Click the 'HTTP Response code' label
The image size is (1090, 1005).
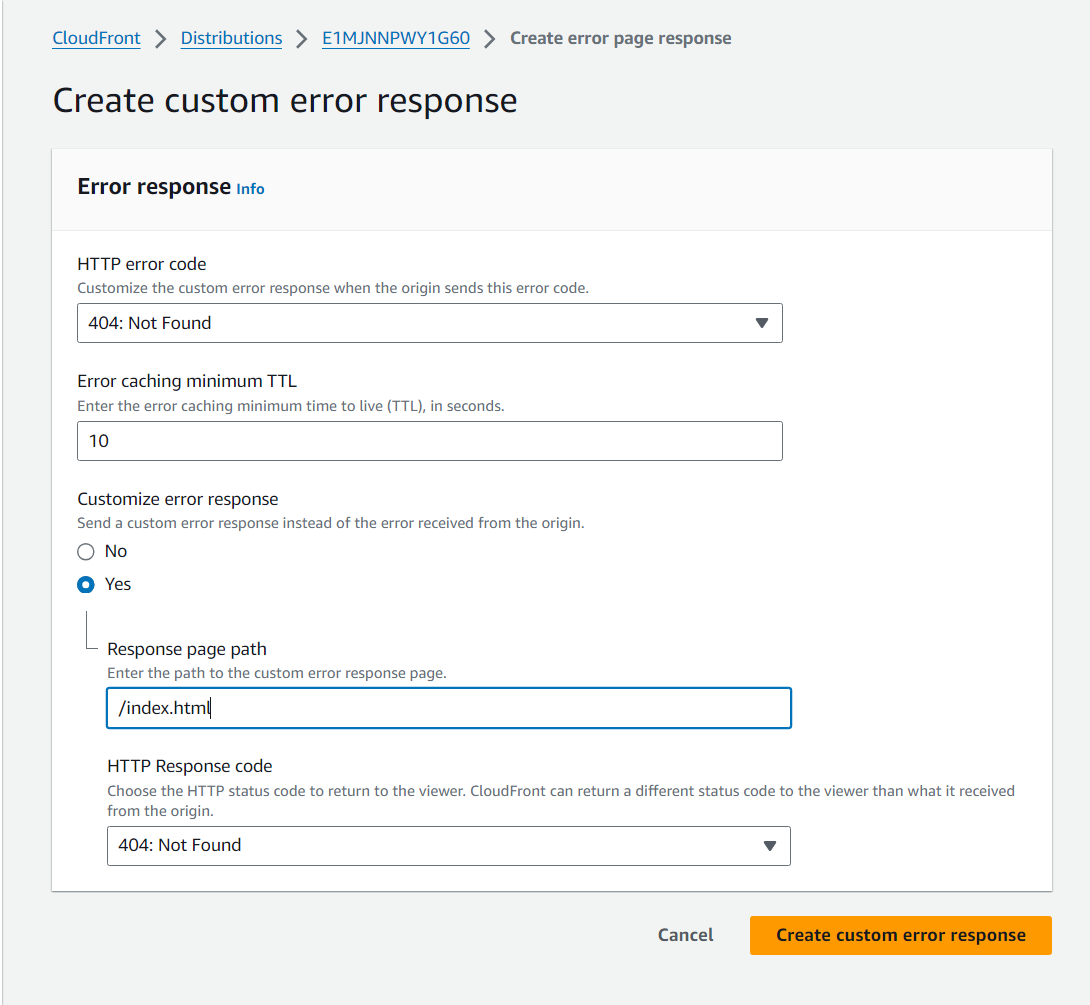(x=190, y=766)
